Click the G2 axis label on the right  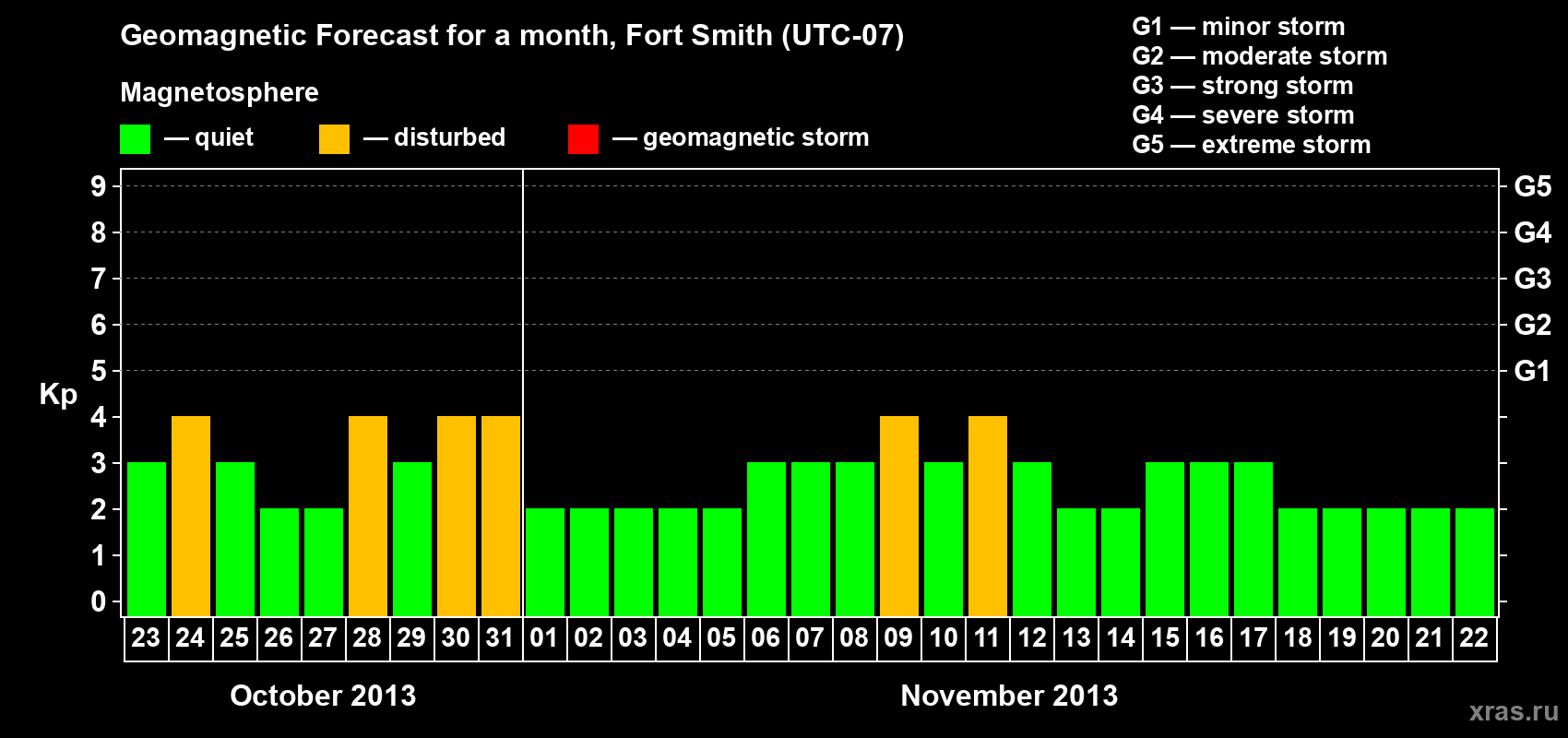click(1532, 325)
